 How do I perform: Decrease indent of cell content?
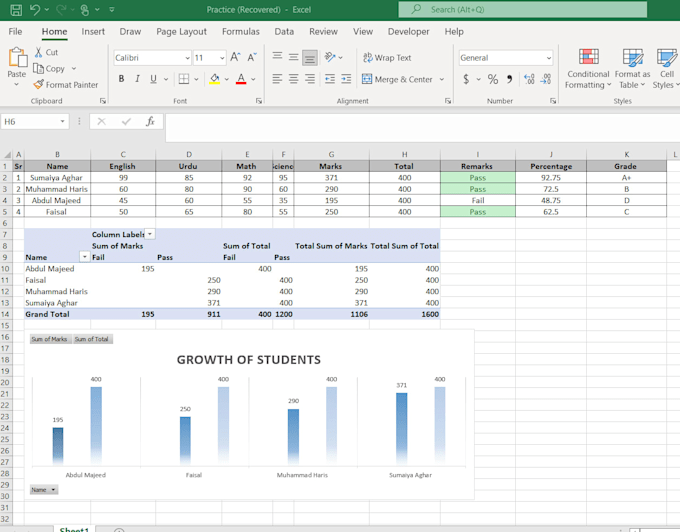[330, 79]
